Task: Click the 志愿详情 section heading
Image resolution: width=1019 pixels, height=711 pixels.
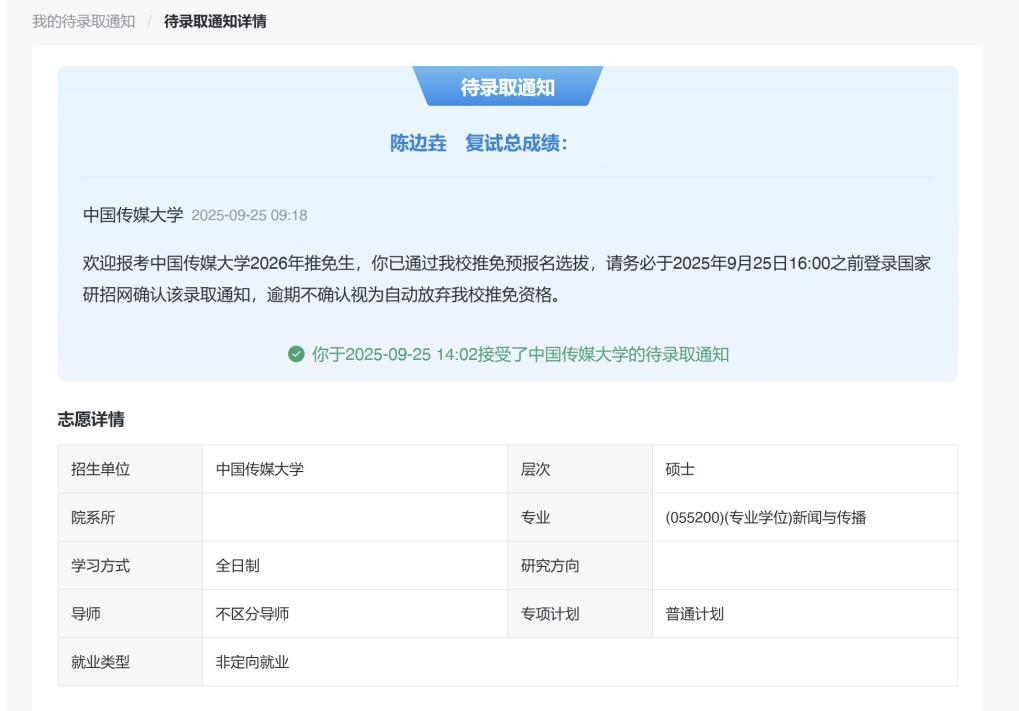Action: pos(91,420)
